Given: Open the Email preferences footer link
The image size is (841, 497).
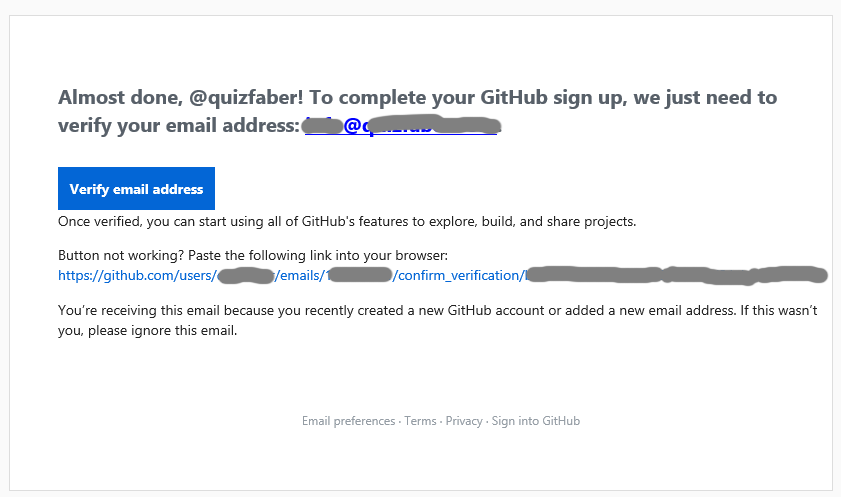Looking at the screenshot, I should [x=348, y=421].
